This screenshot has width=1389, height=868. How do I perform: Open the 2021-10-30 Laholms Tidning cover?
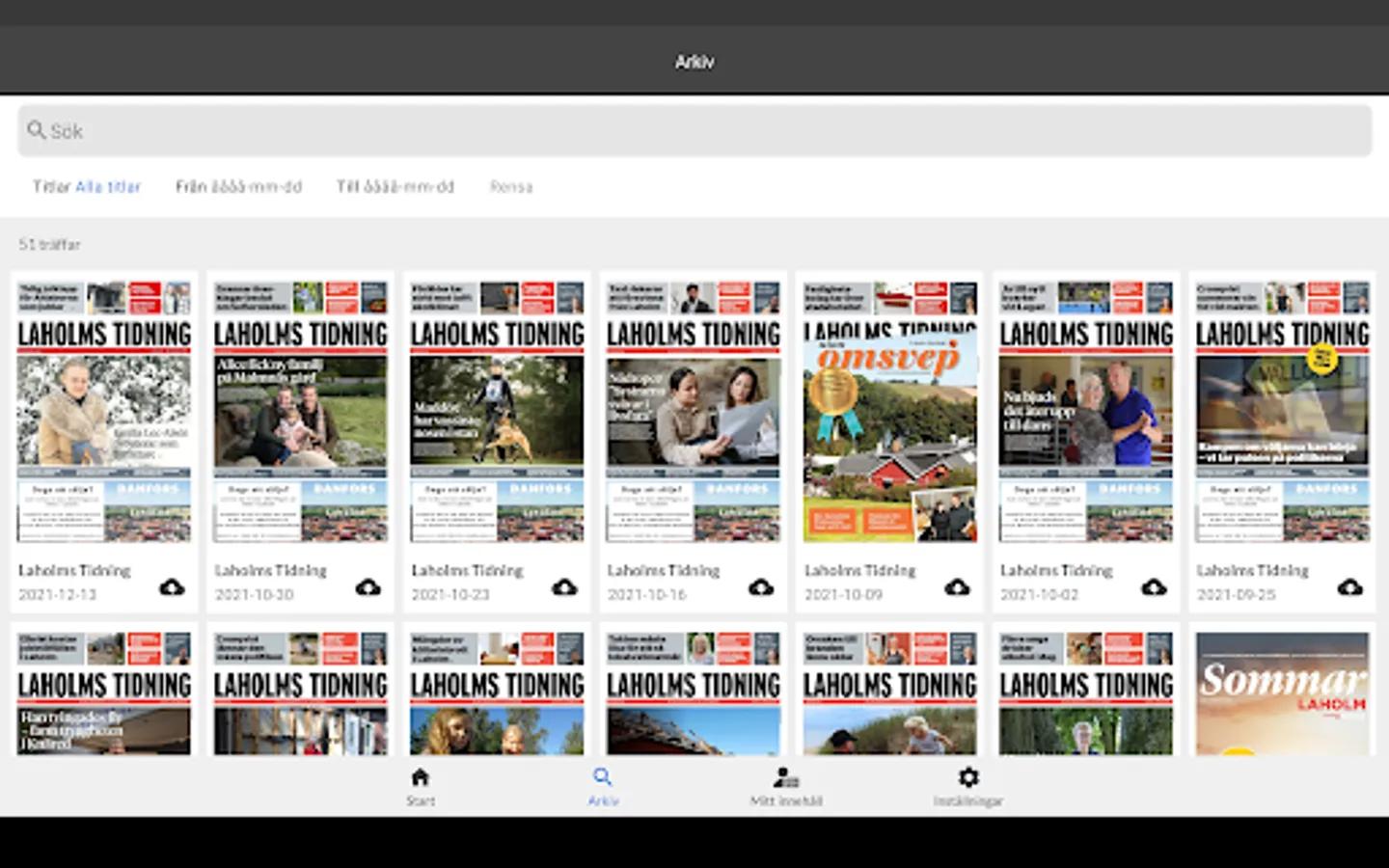tap(300, 411)
